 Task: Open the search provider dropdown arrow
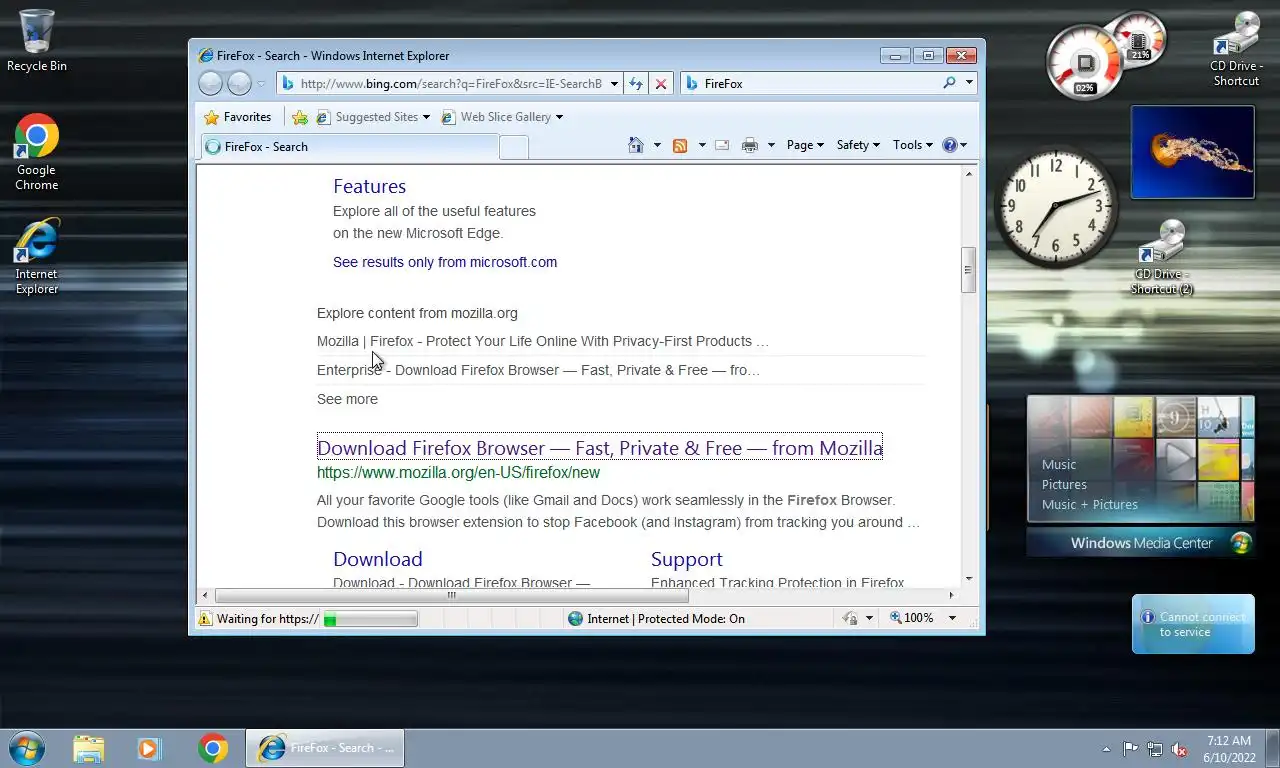(969, 84)
